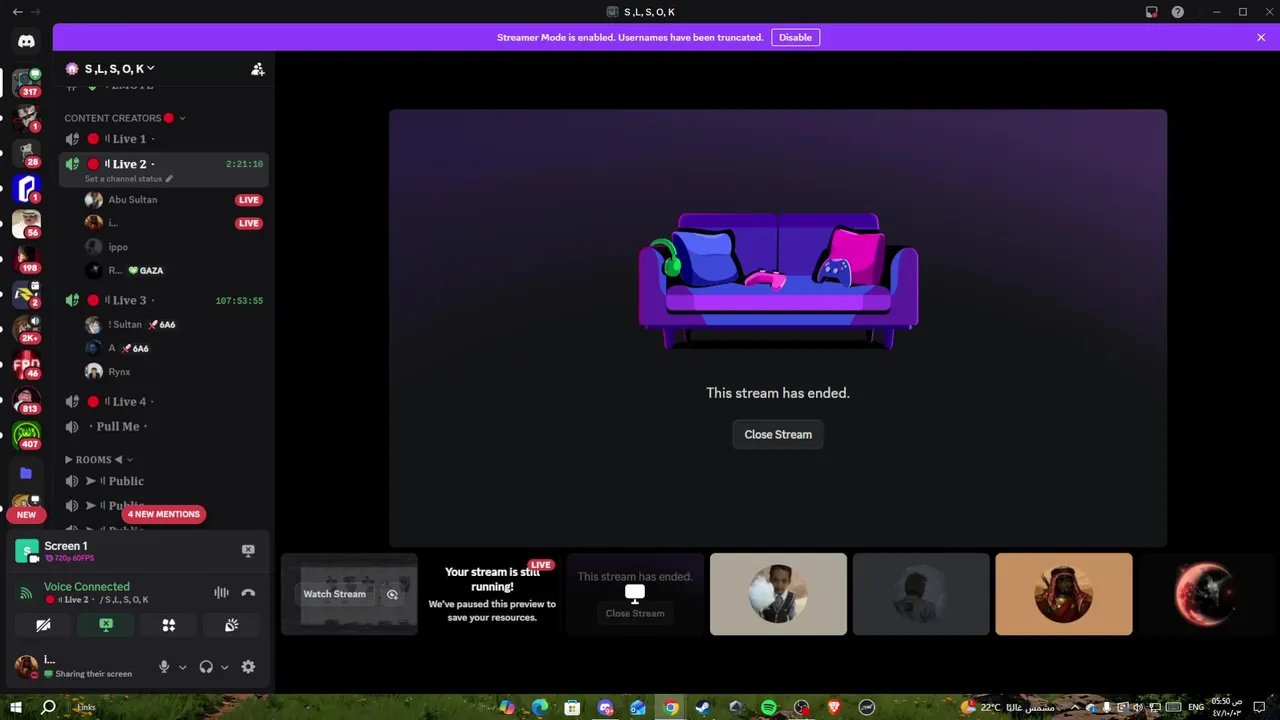The width and height of the screenshot is (1280, 720).
Task: Open Discord direct messages home icon
Action: pyautogui.click(x=26, y=41)
